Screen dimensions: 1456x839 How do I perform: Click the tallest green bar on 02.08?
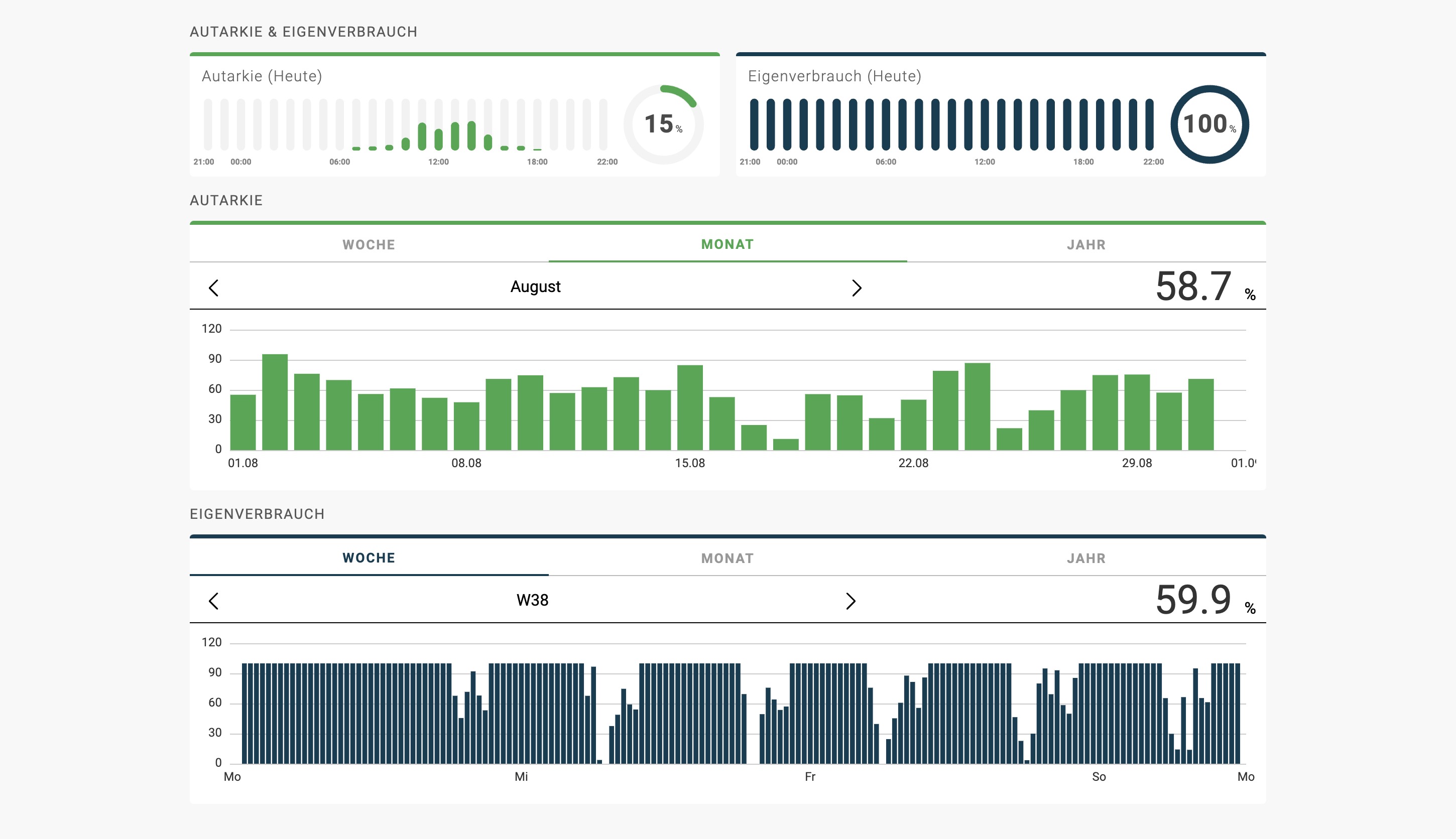pyautogui.click(x=275, y=402)
